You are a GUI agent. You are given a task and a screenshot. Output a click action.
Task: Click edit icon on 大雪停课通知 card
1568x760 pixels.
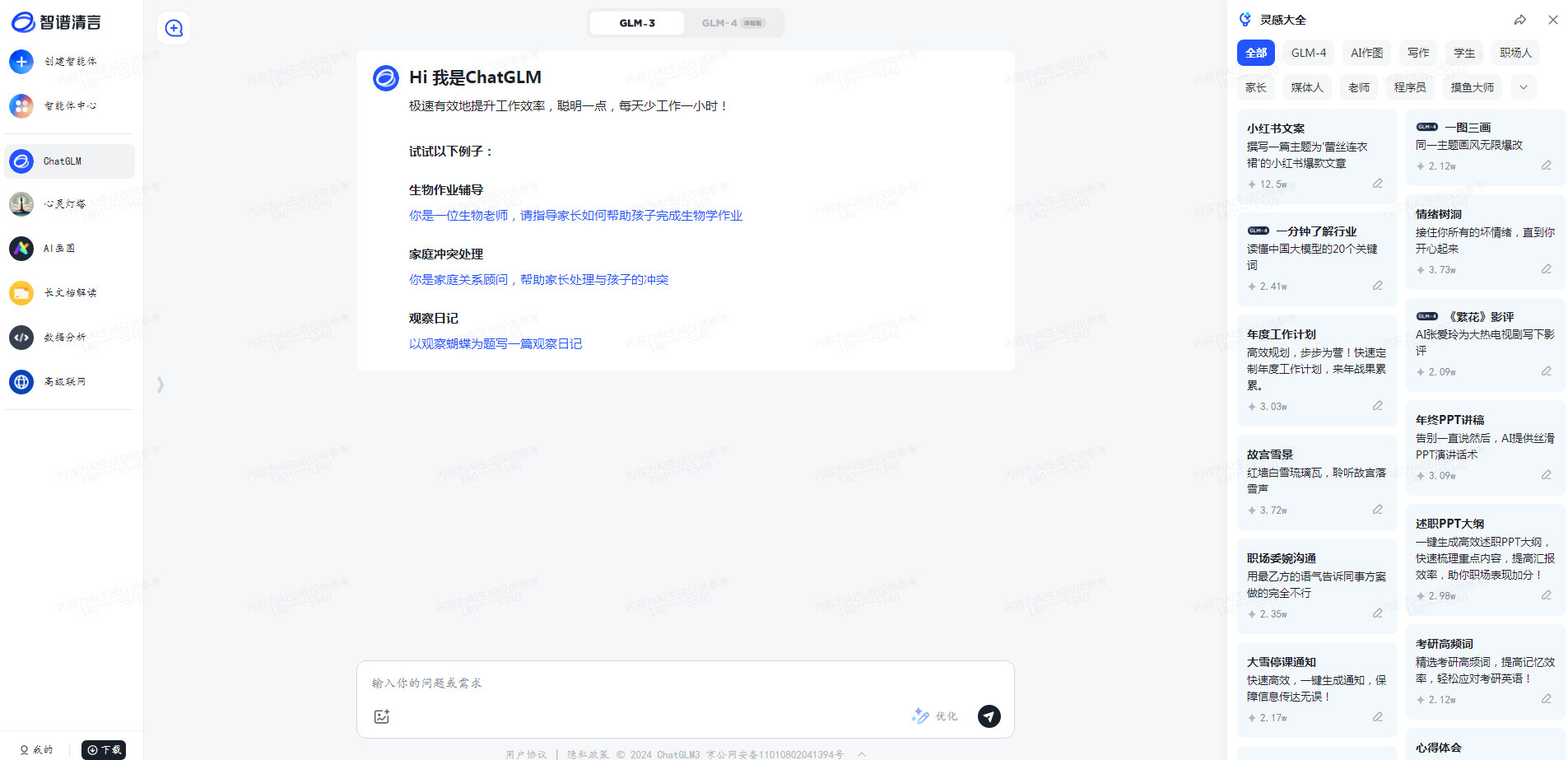[1378, 717]
